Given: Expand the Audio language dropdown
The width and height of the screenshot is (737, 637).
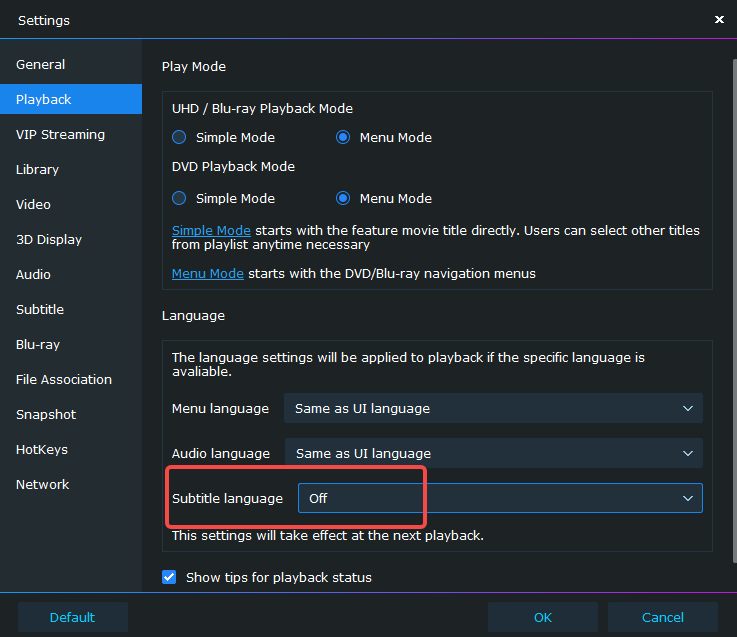Looking at the screenshot, I should [493, 453].
